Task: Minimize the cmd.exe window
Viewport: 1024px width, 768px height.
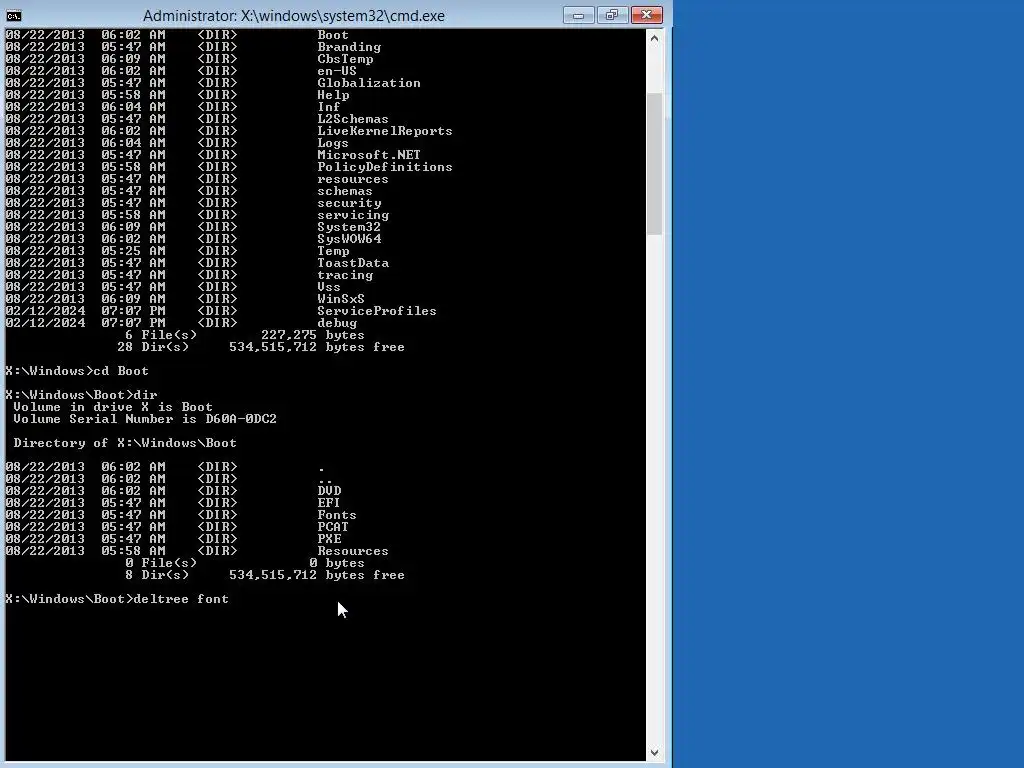Action: pyautogui.click(x=579, y=15)
